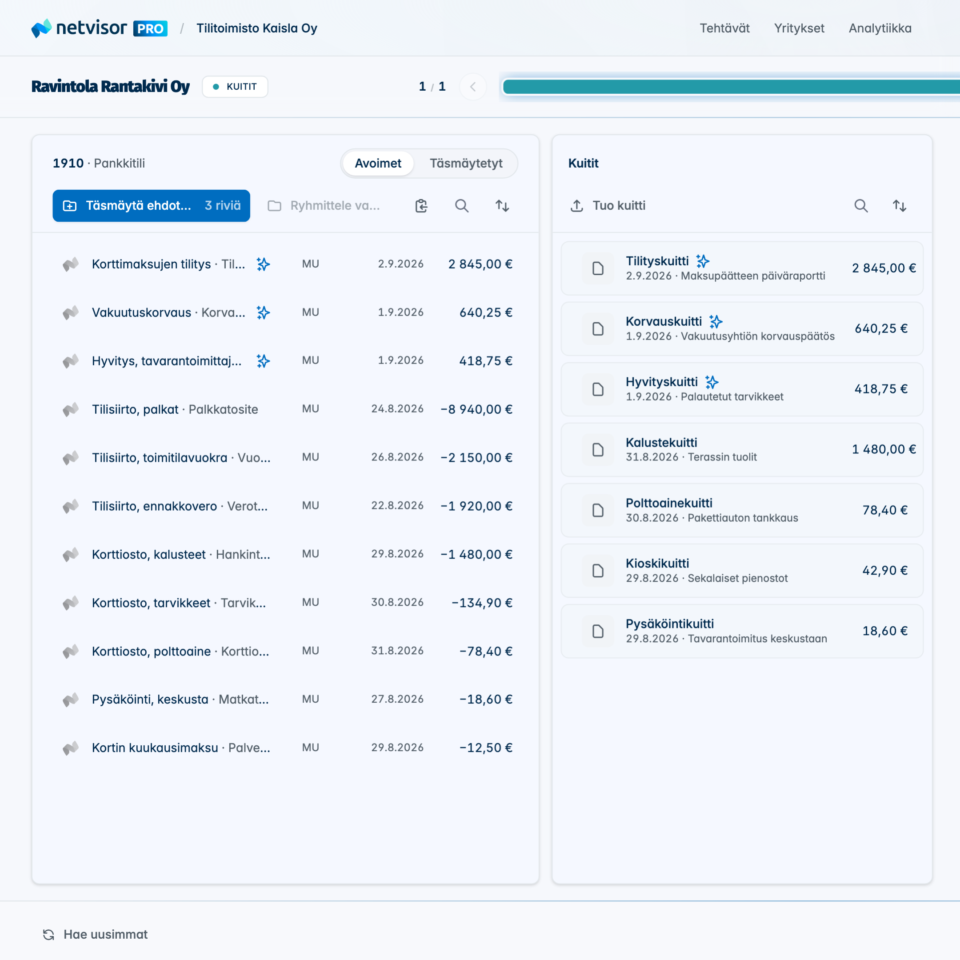Click AI suggestion sparkle on Korttimaksujen tilitys
The height and width of the screenshot is (960, 960).
click(263, 264)
